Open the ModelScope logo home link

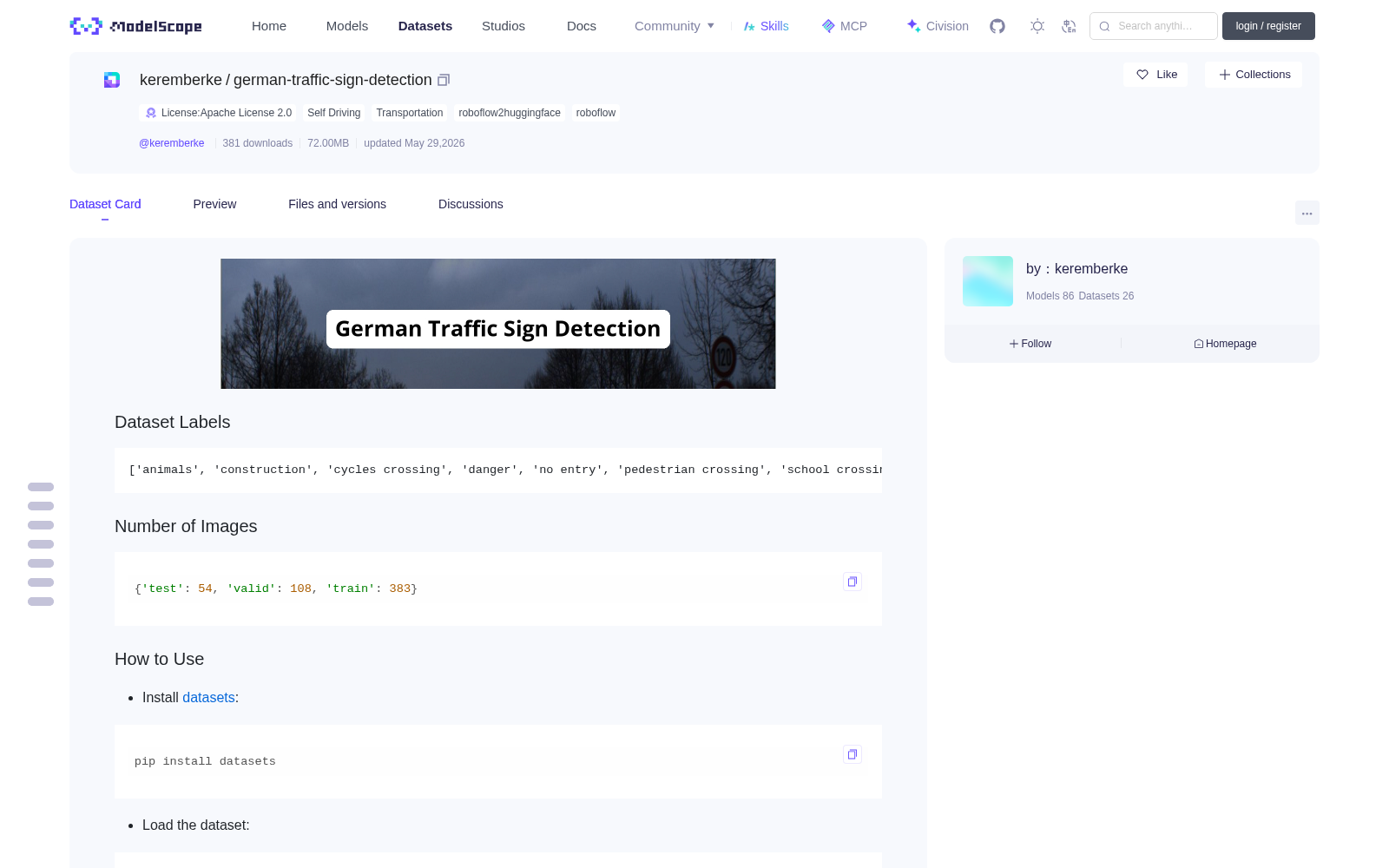pos(136,26)
